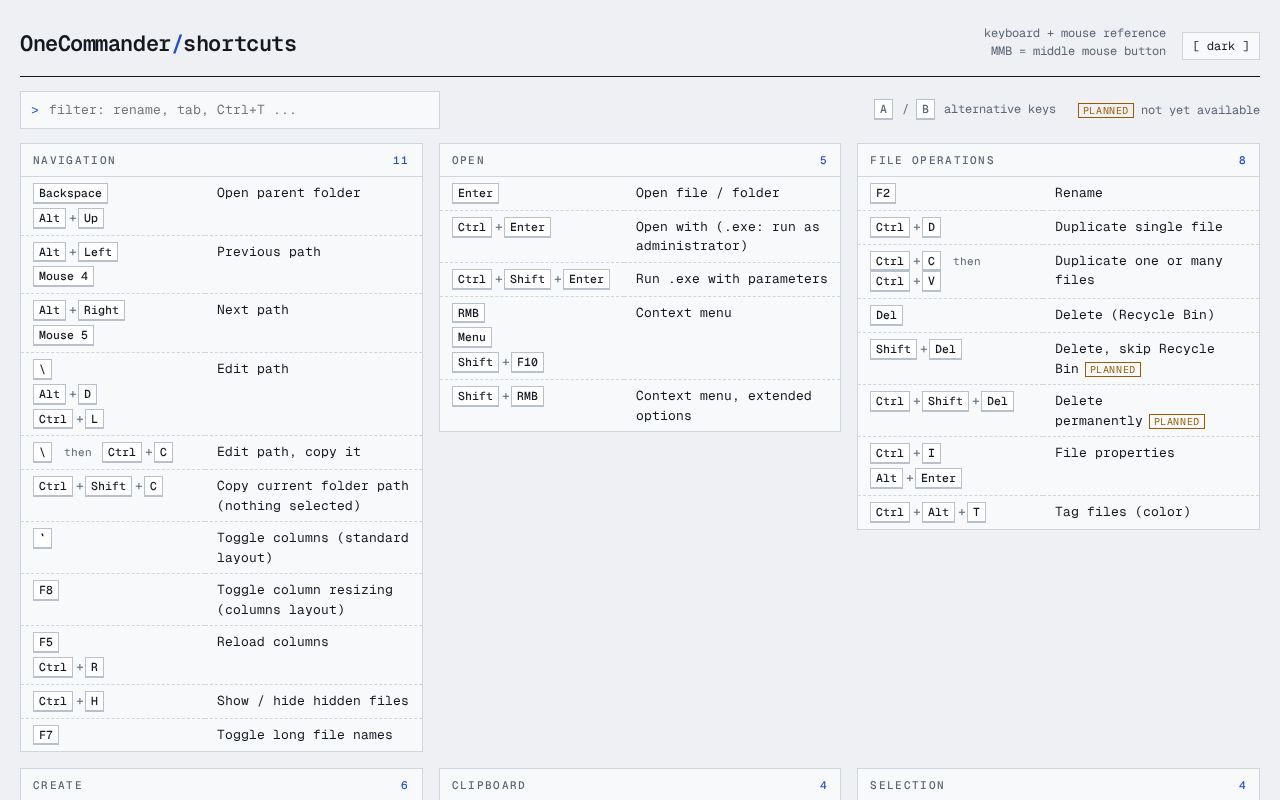The image size is (1280, 800).
Task: Click the Mouse 4 key cap
Action: click(63, 276)
